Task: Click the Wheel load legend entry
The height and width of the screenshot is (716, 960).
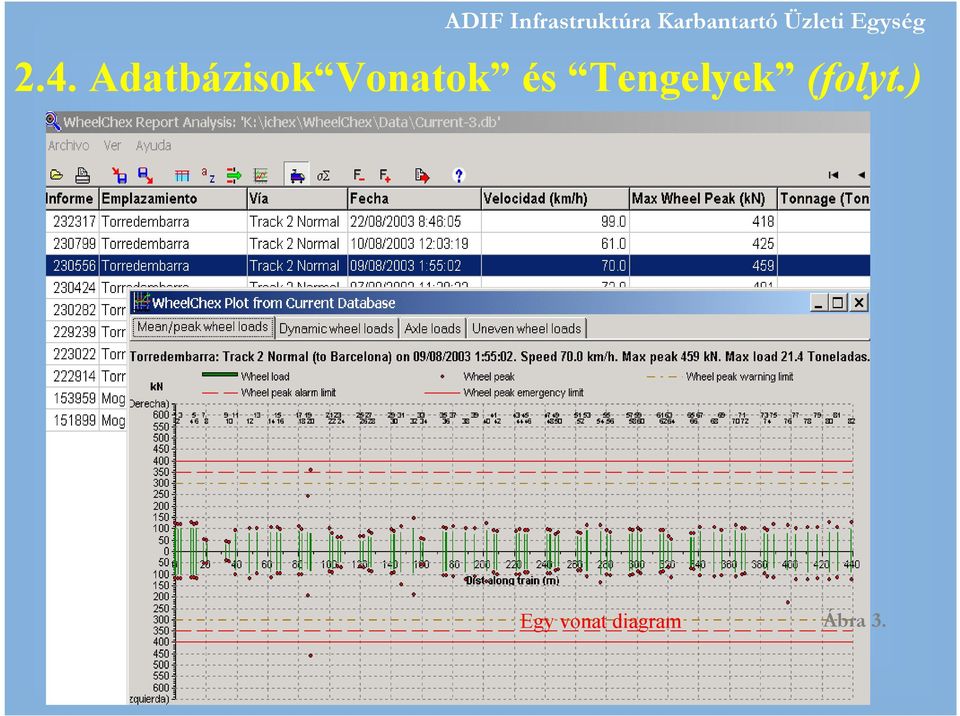Action: pyautogui.click(x=246, y=376)
